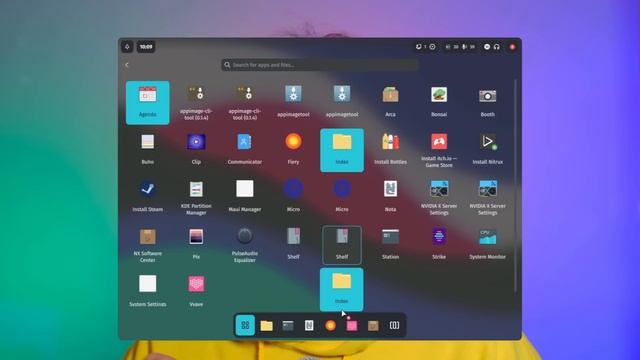
Task: Open Install Itch.io Game Store
Action: point(439,150)
